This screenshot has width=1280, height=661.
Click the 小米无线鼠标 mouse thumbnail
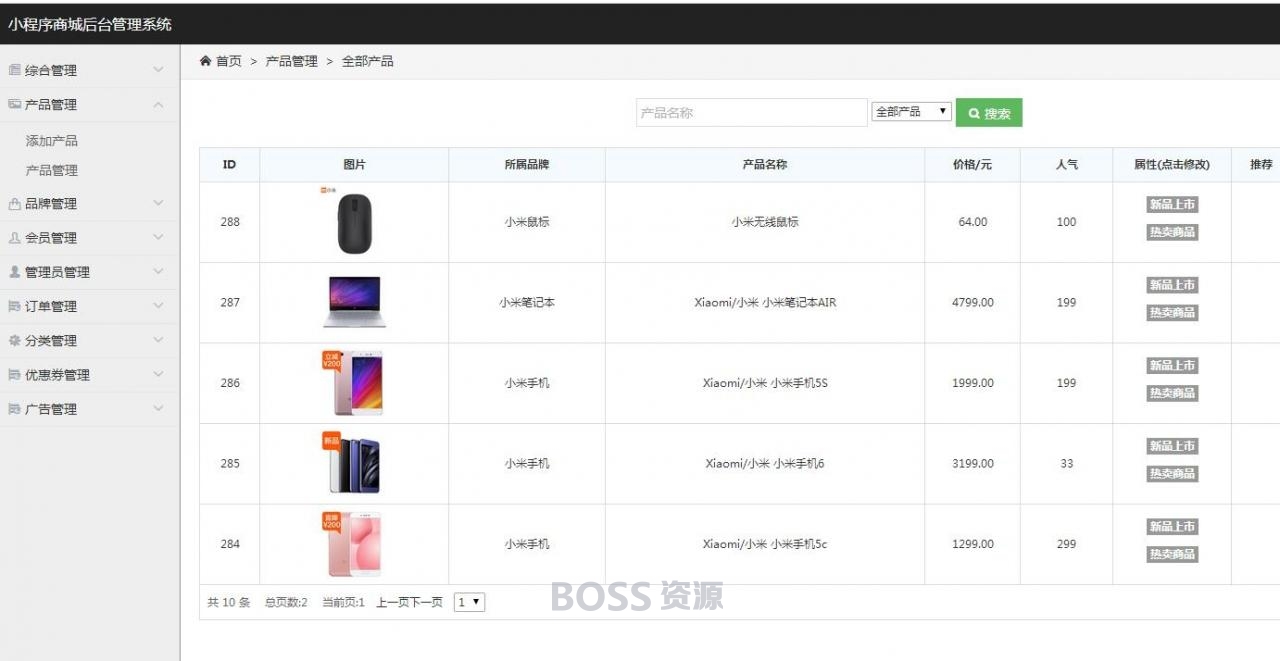(x=354, y=222)
